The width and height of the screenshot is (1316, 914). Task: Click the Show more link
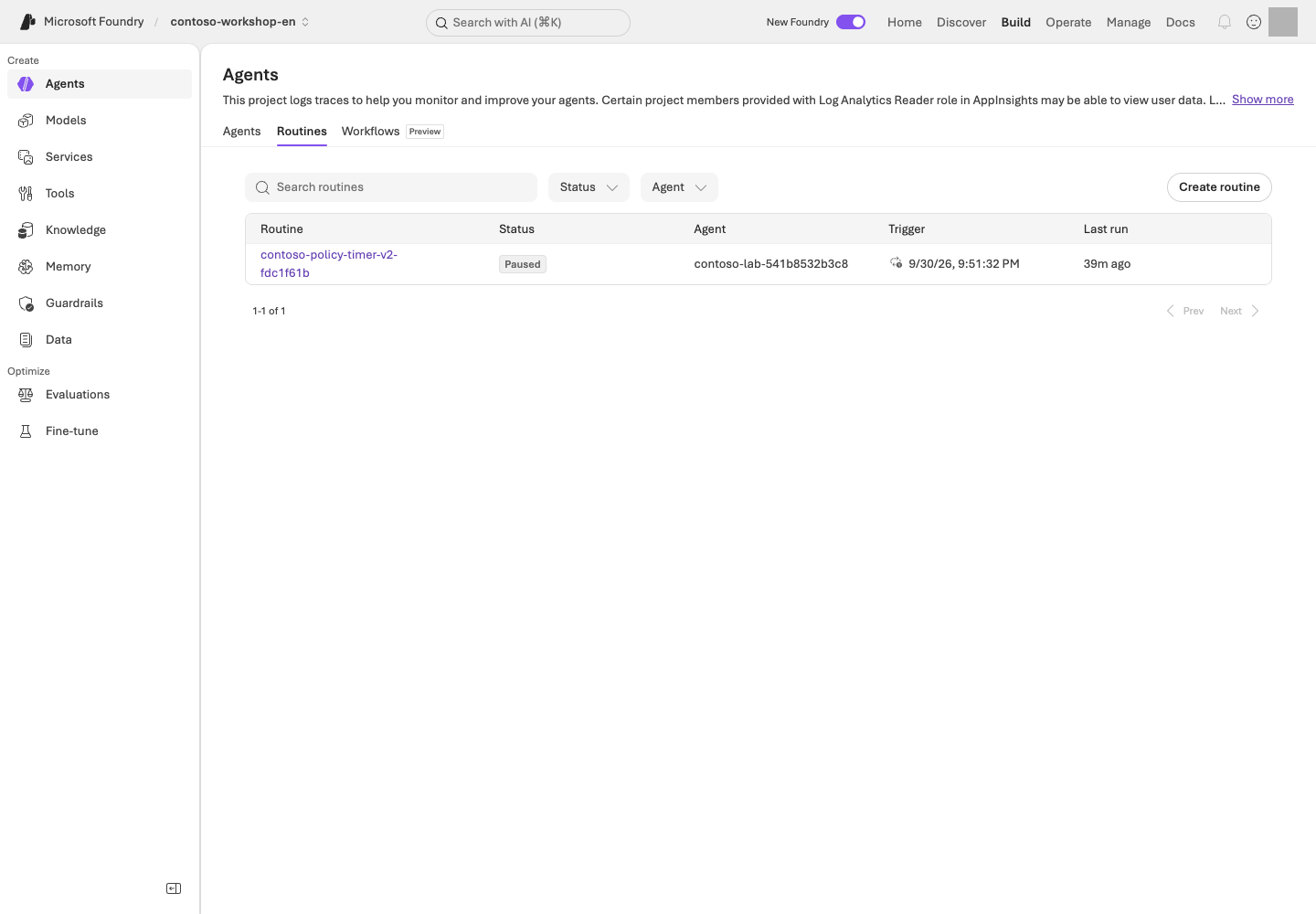click(1263, 100)
